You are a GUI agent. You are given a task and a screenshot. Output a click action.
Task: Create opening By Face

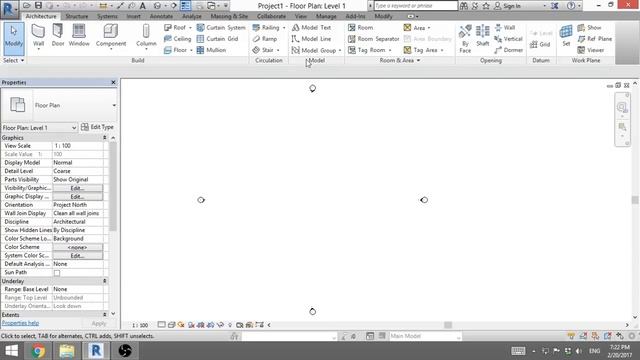[465, 39]
